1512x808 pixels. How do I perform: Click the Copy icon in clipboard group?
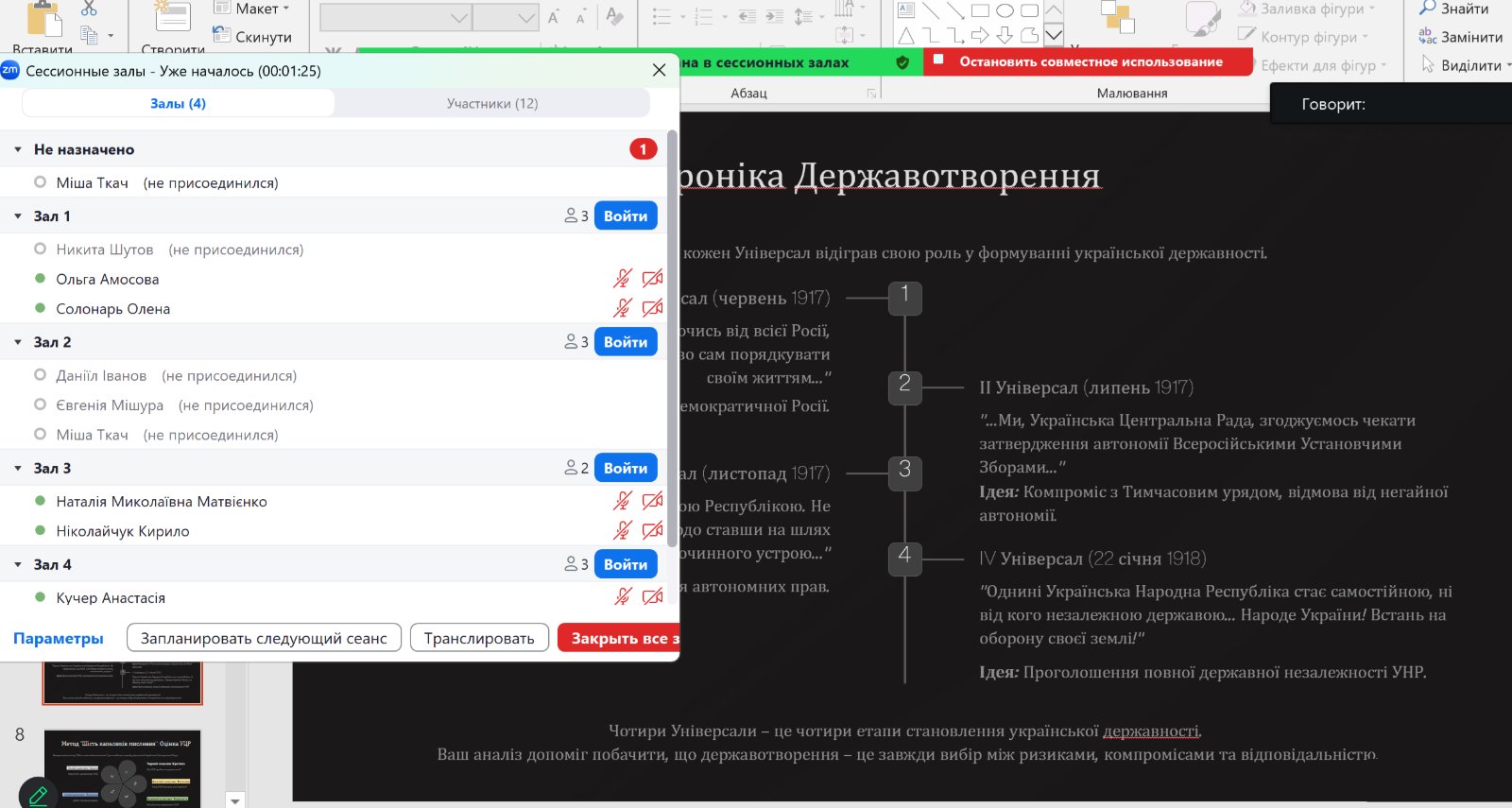[90, 36]
